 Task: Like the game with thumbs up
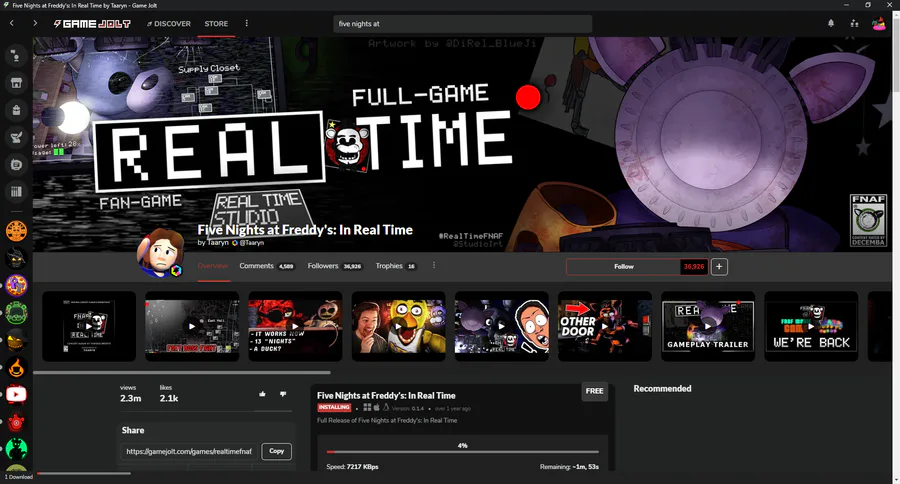(x=262, y=394)
